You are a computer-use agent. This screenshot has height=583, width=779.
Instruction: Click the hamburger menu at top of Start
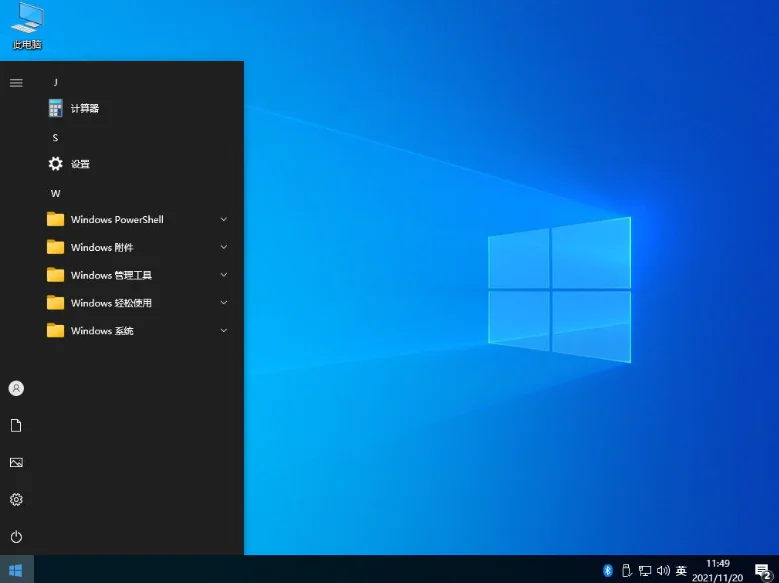pos(16,83)
